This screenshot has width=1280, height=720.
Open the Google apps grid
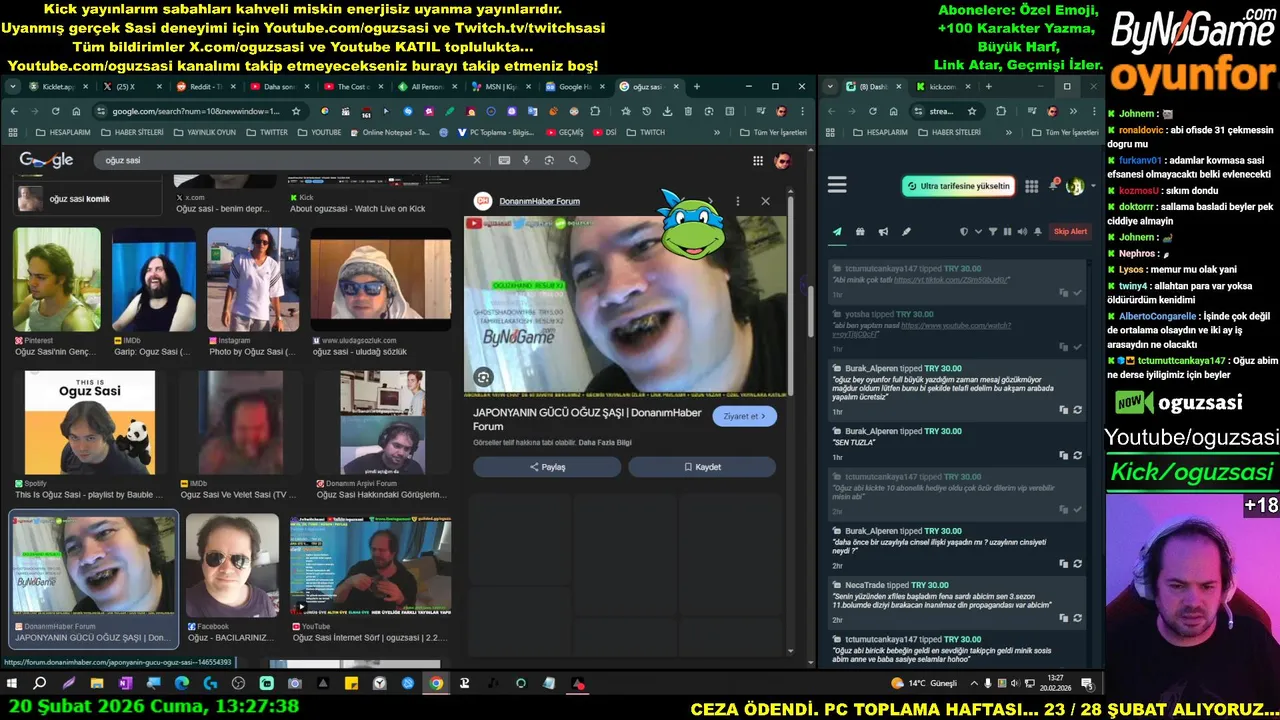pos(758,160)
